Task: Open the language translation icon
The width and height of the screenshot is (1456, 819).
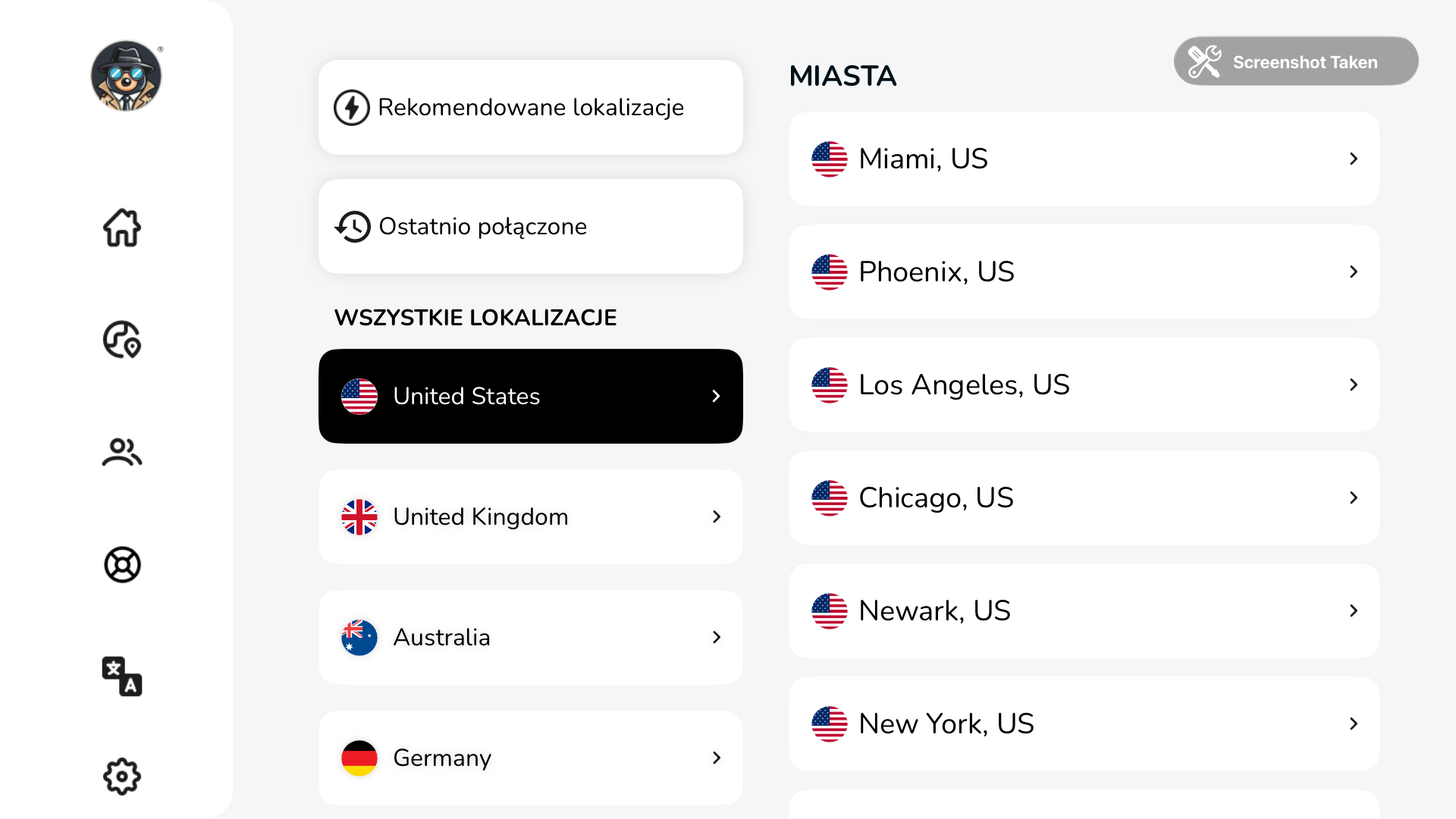Action: pos(122,676)
